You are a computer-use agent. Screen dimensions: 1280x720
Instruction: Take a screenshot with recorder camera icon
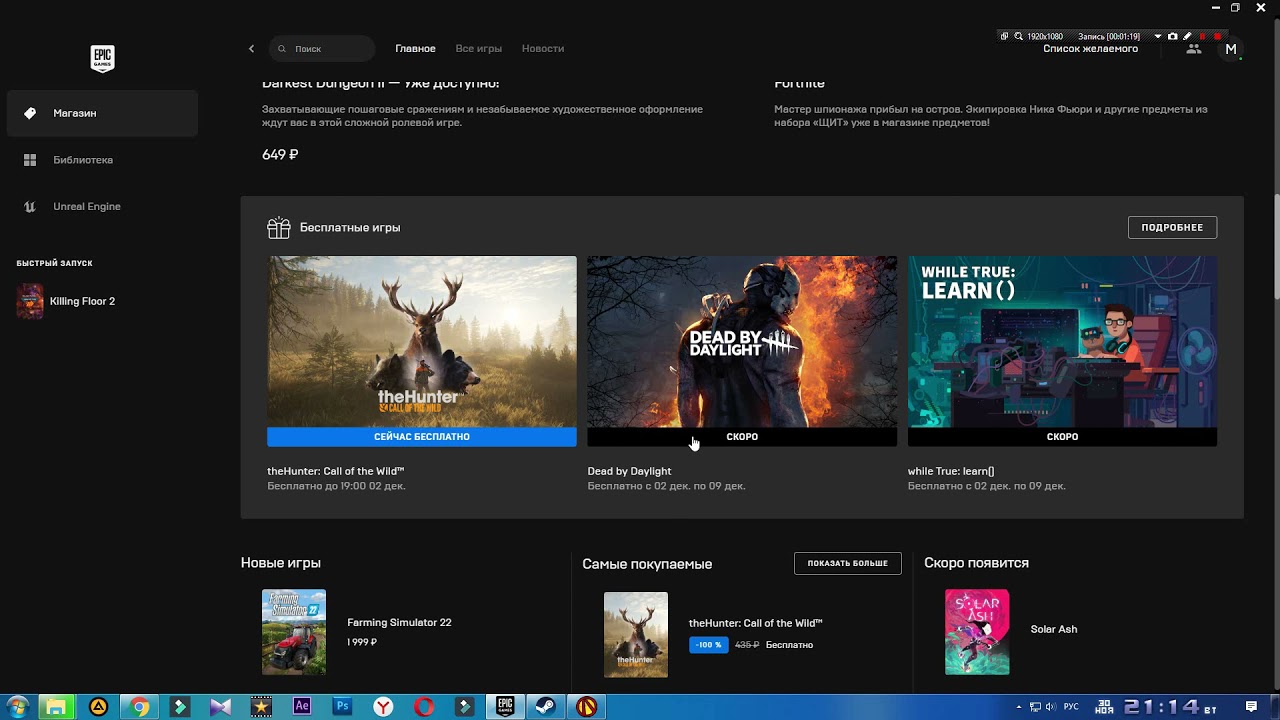coord(1173,36)
